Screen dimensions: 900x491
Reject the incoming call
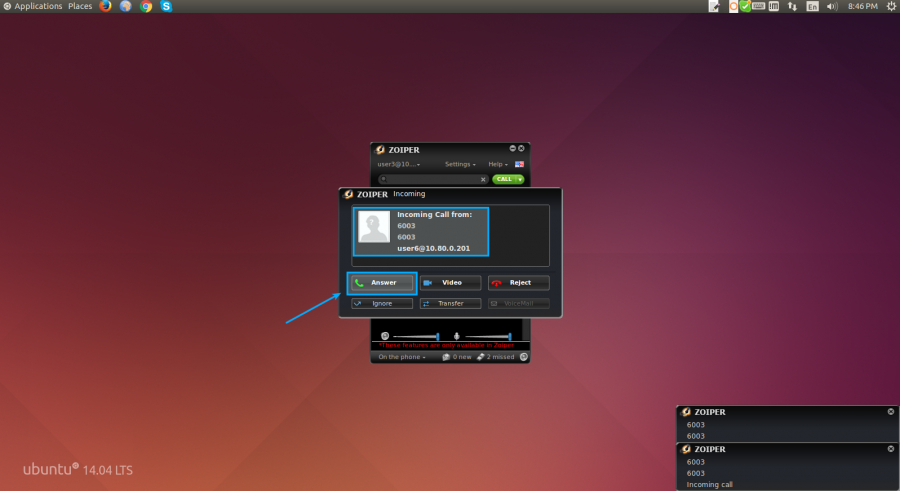point(518,283)
